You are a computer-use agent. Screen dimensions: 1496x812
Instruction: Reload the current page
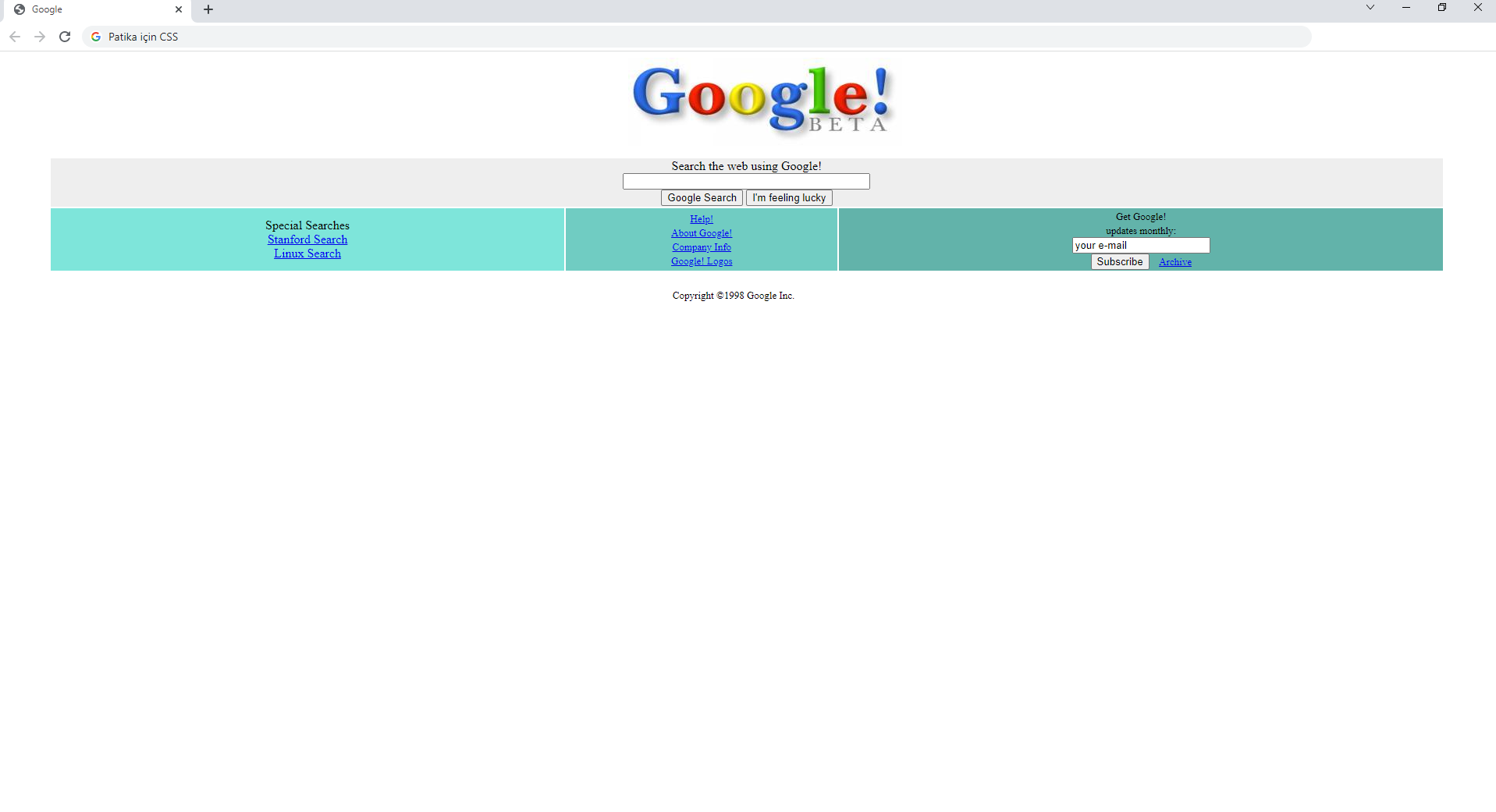point(65,36)
